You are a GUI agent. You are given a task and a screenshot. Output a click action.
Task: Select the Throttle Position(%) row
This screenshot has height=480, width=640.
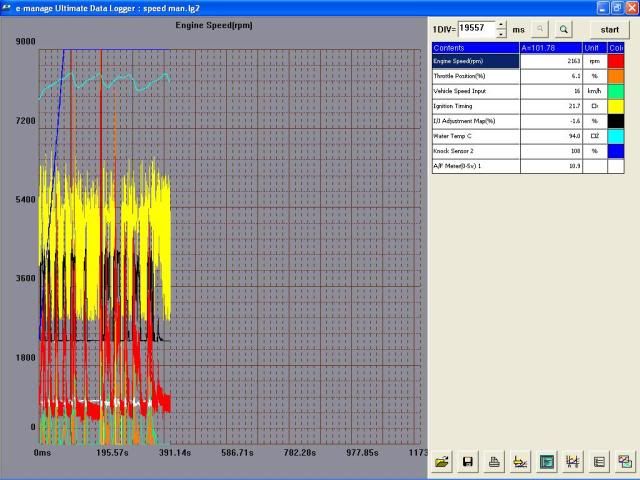click(x=528, y=76)
